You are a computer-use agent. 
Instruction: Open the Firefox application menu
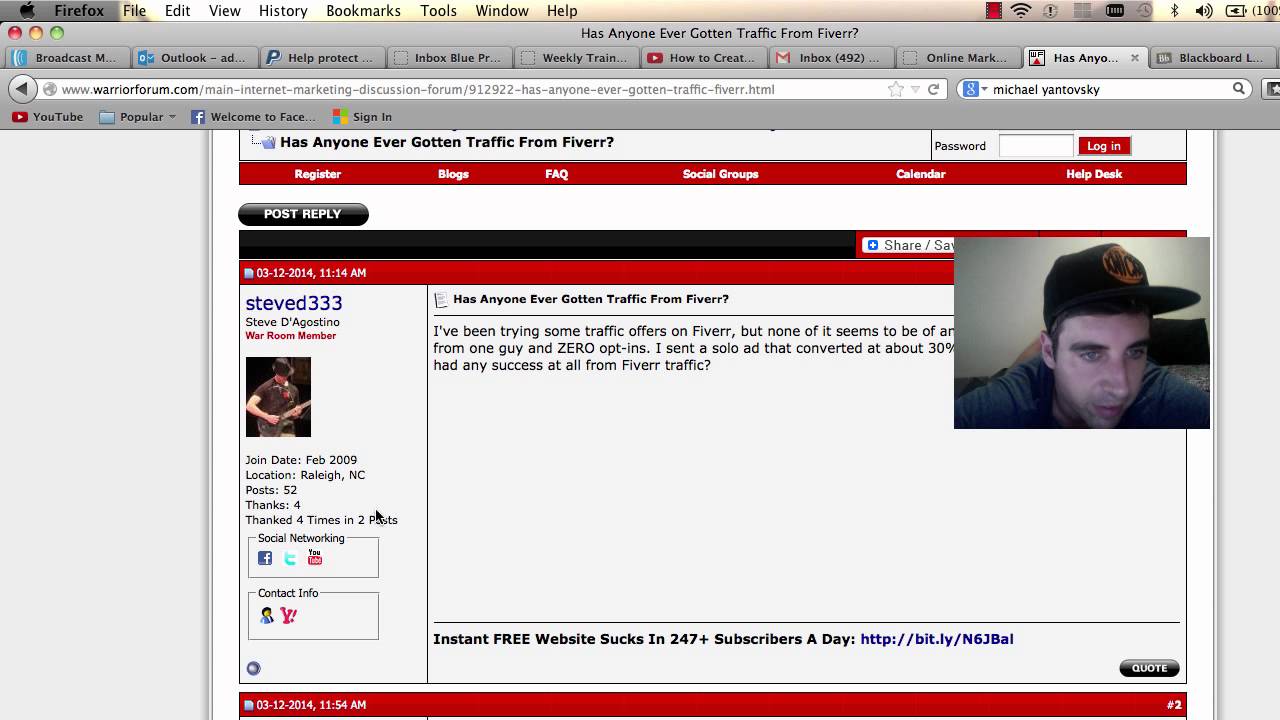[x=79, y=11]
